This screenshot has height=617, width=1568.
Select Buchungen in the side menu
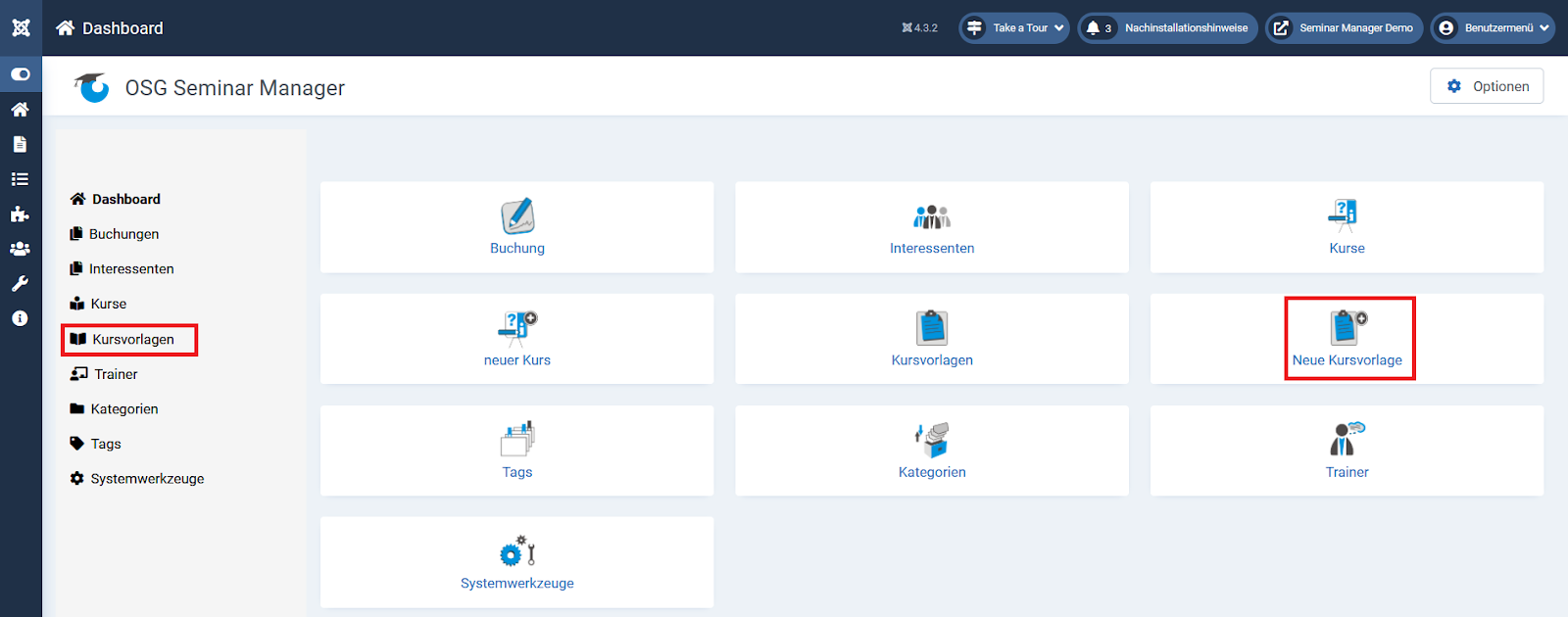(x=115, y=234)
